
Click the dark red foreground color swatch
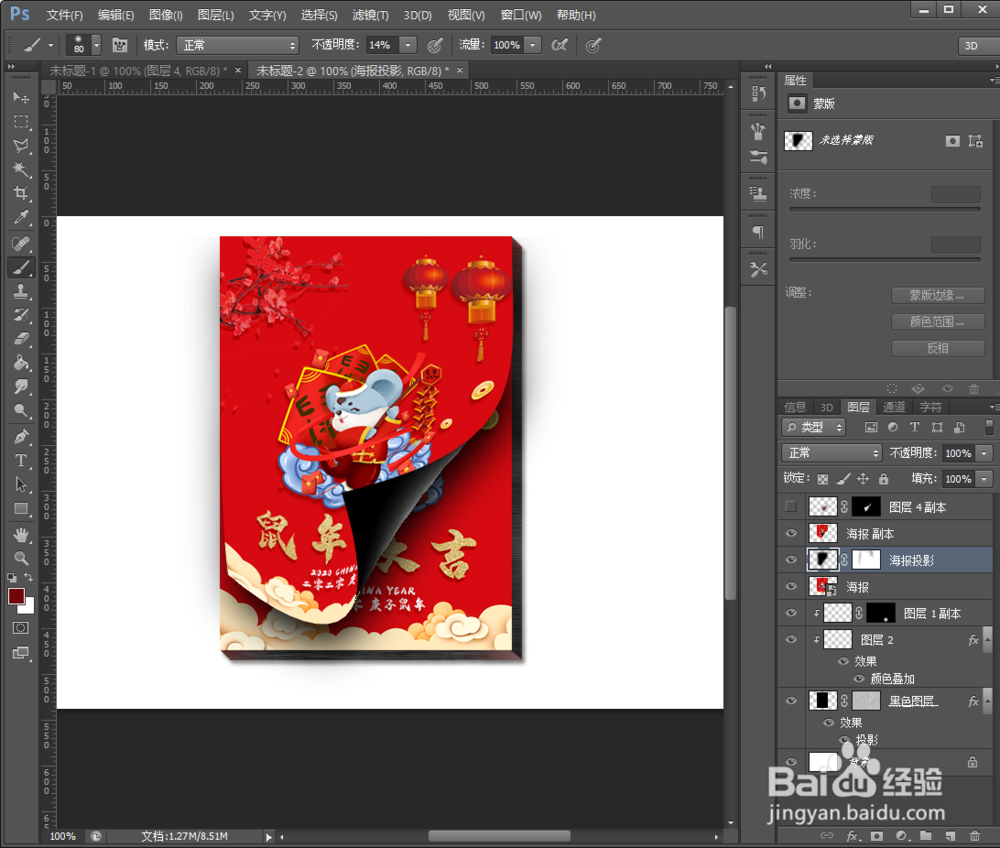click(x=16, y=597)
